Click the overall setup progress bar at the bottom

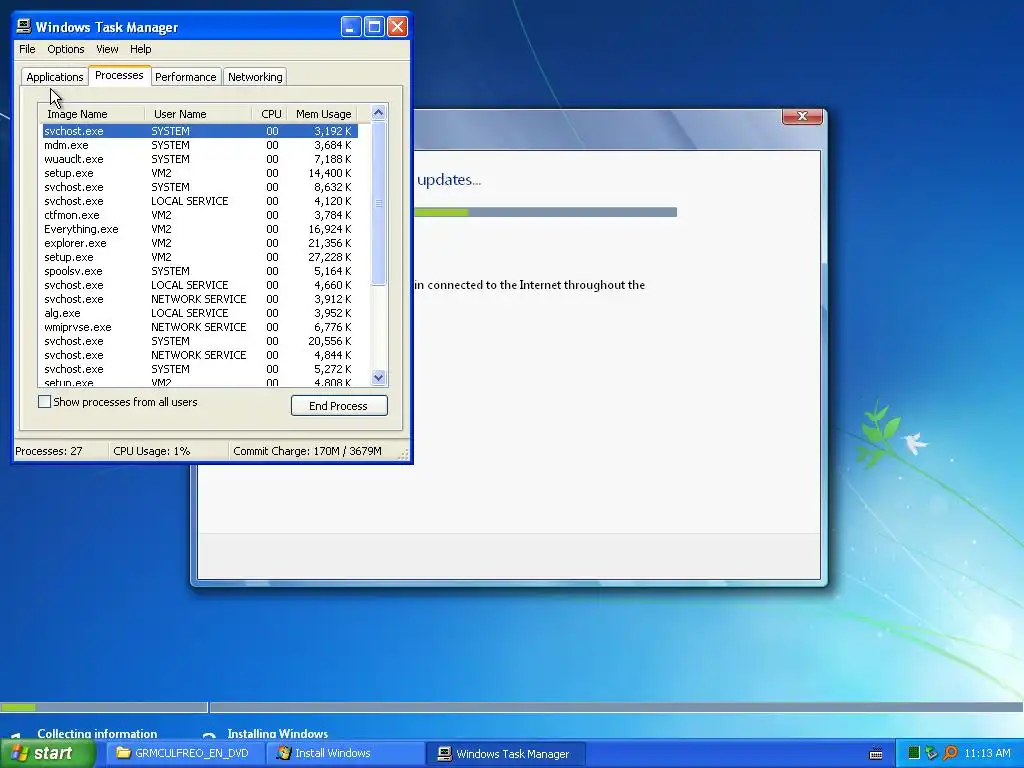[x=511, y=707]
